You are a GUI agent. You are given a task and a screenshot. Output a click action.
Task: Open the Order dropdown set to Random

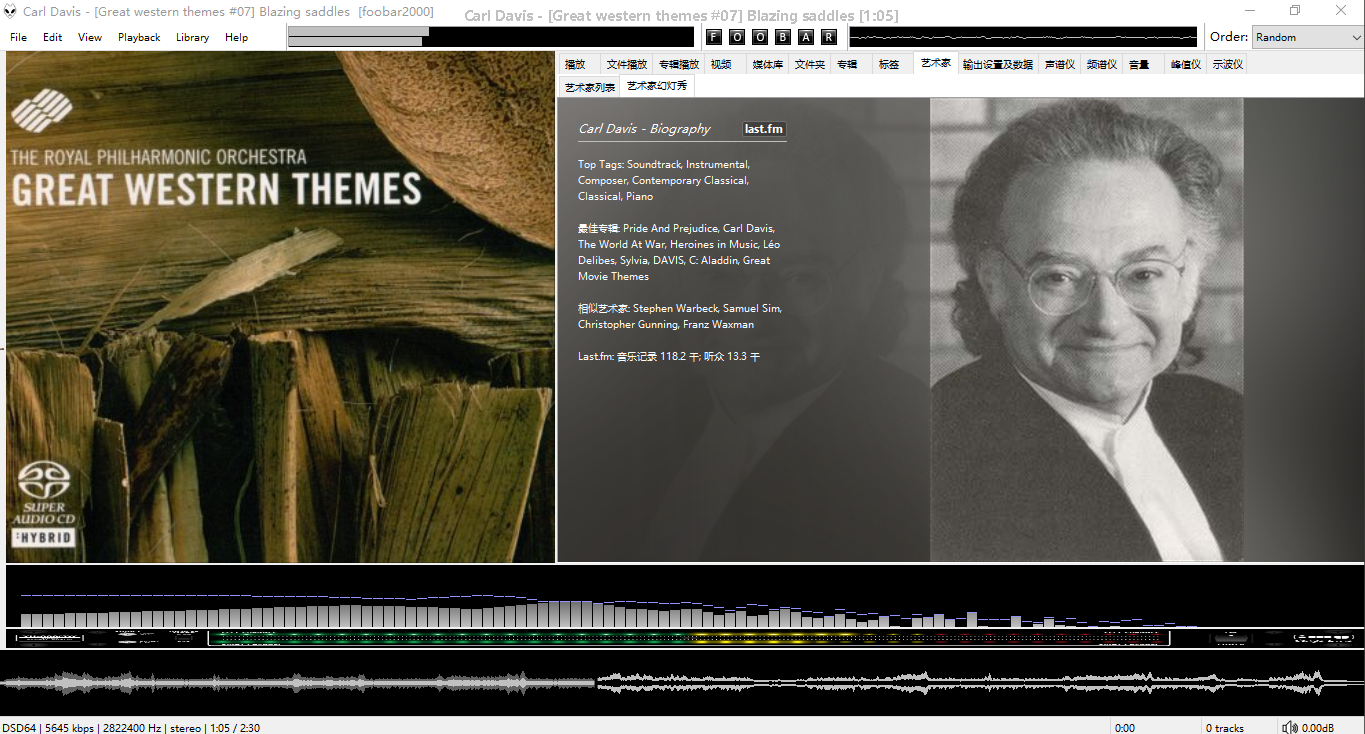pos(1307,37)
